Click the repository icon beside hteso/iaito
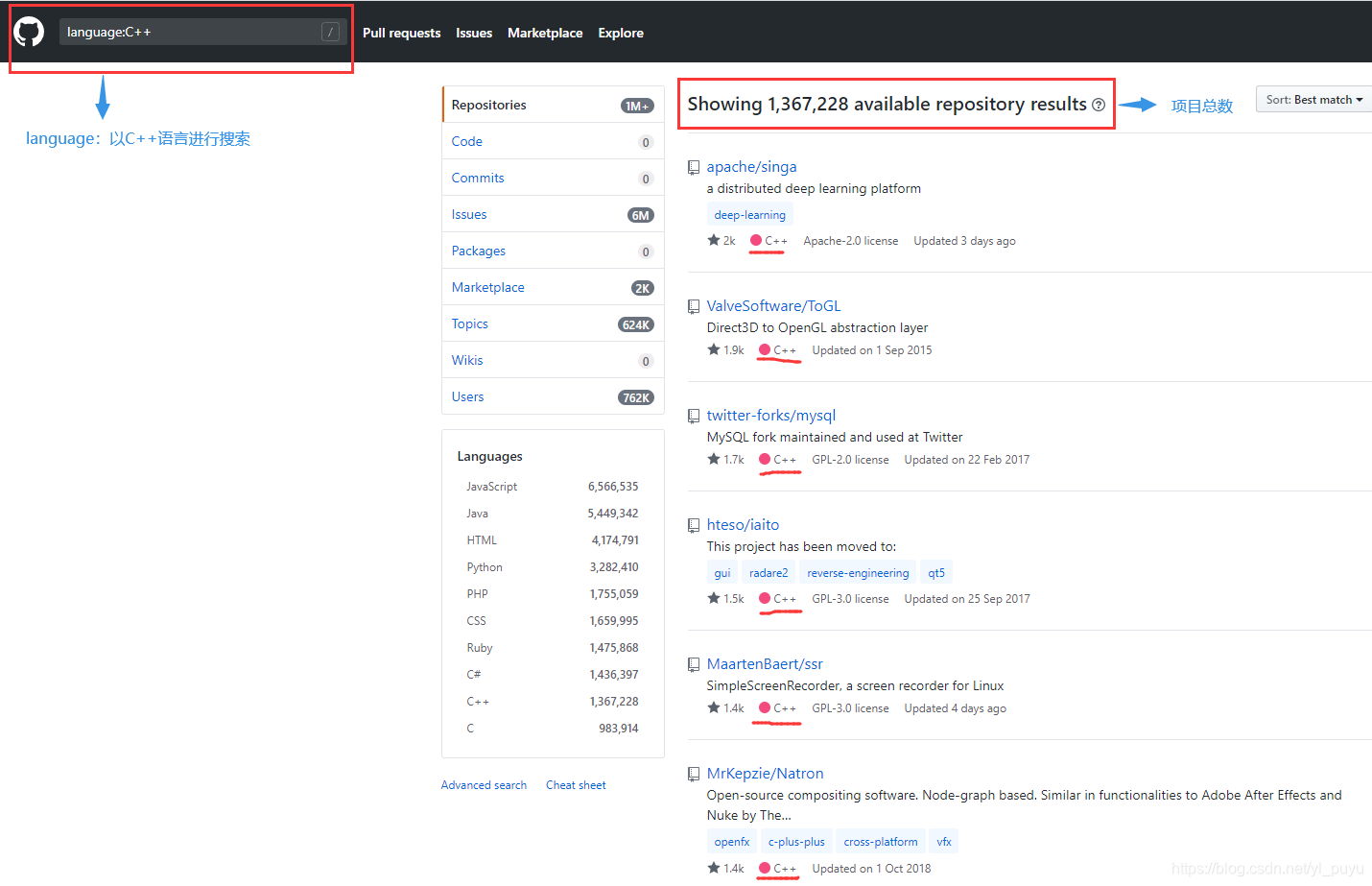 point(694,525)
